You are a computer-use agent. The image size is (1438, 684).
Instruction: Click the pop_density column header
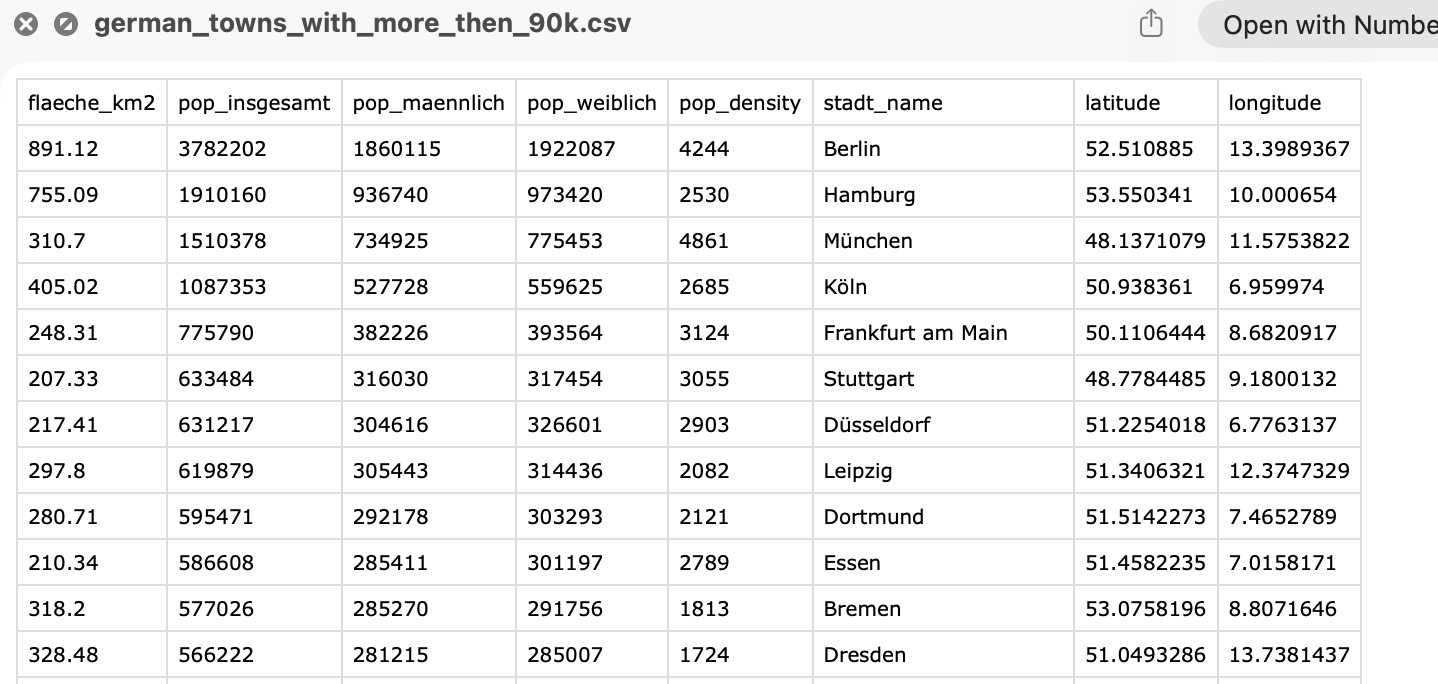point(740,102)
